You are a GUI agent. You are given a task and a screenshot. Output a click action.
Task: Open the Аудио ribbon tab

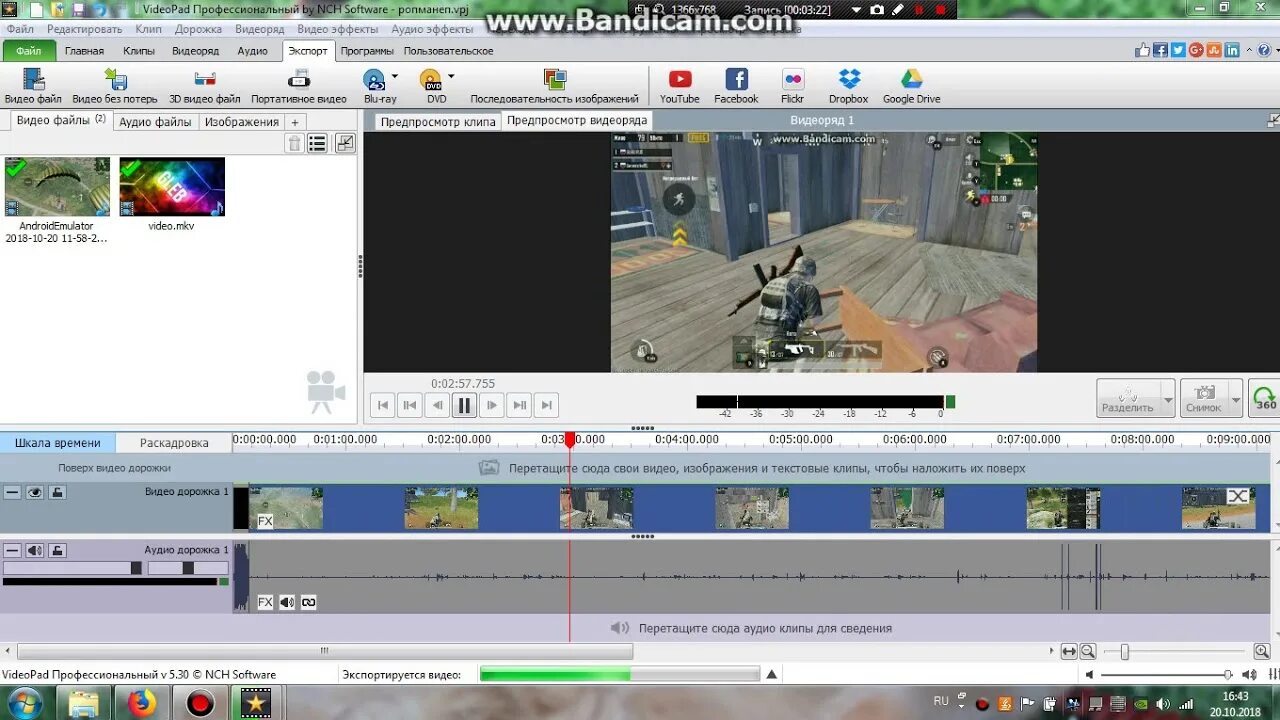[252, 51]
